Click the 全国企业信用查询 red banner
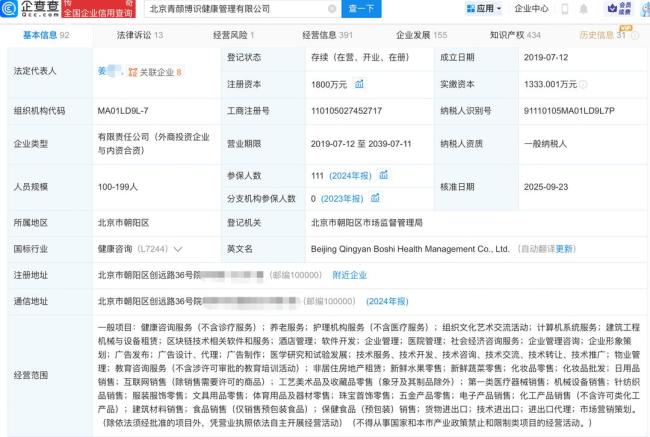The width and height of the screenshot is (650, 437). (98, 9)
